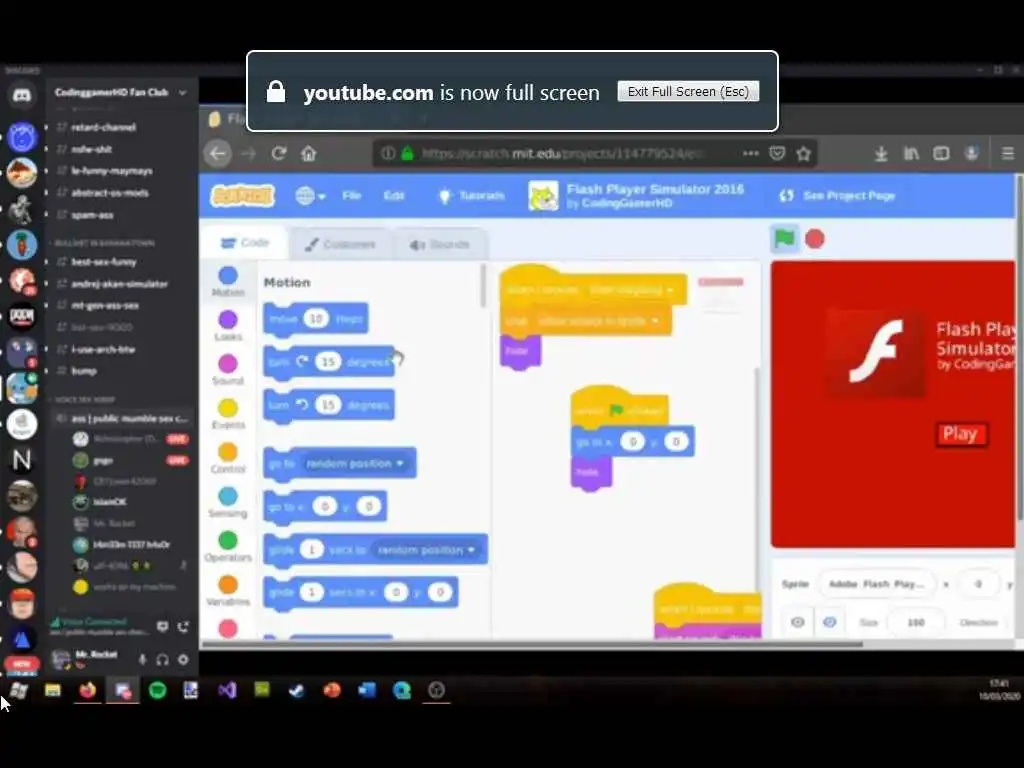
Task: Click Exit Full Screen (Esc) button
Action: [688, 91]
